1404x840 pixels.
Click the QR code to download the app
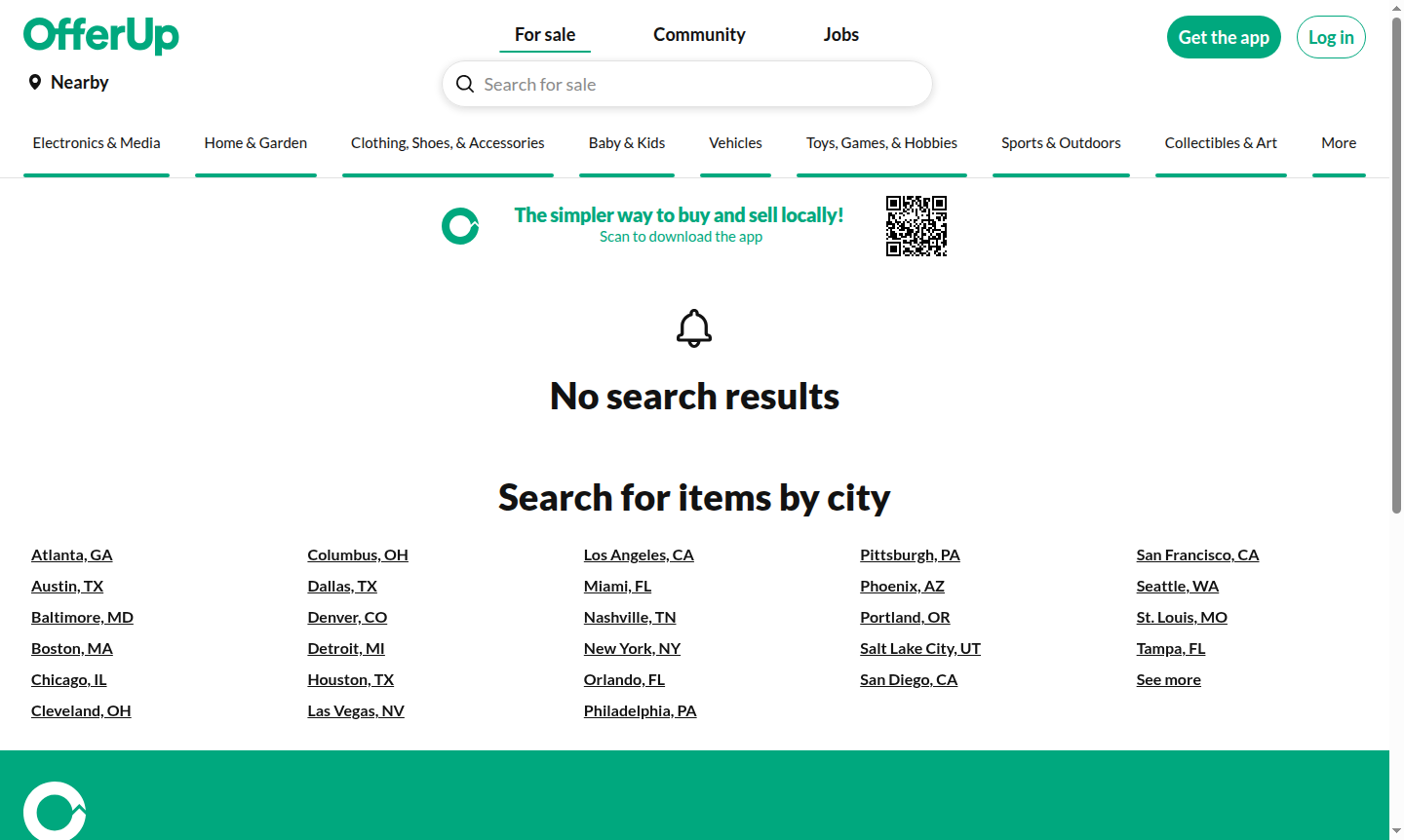coord(916,225)
